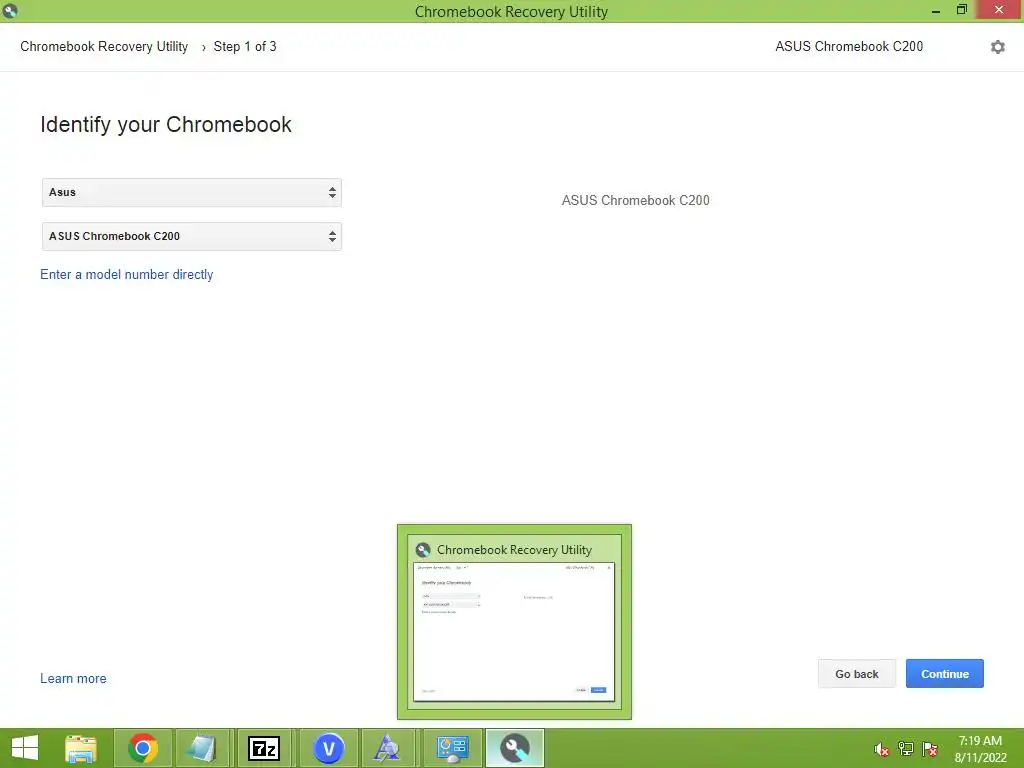Open the Asus manufacturer dropdown
1024x768 pixels.
pyautogui.click(x=191, y=193)
